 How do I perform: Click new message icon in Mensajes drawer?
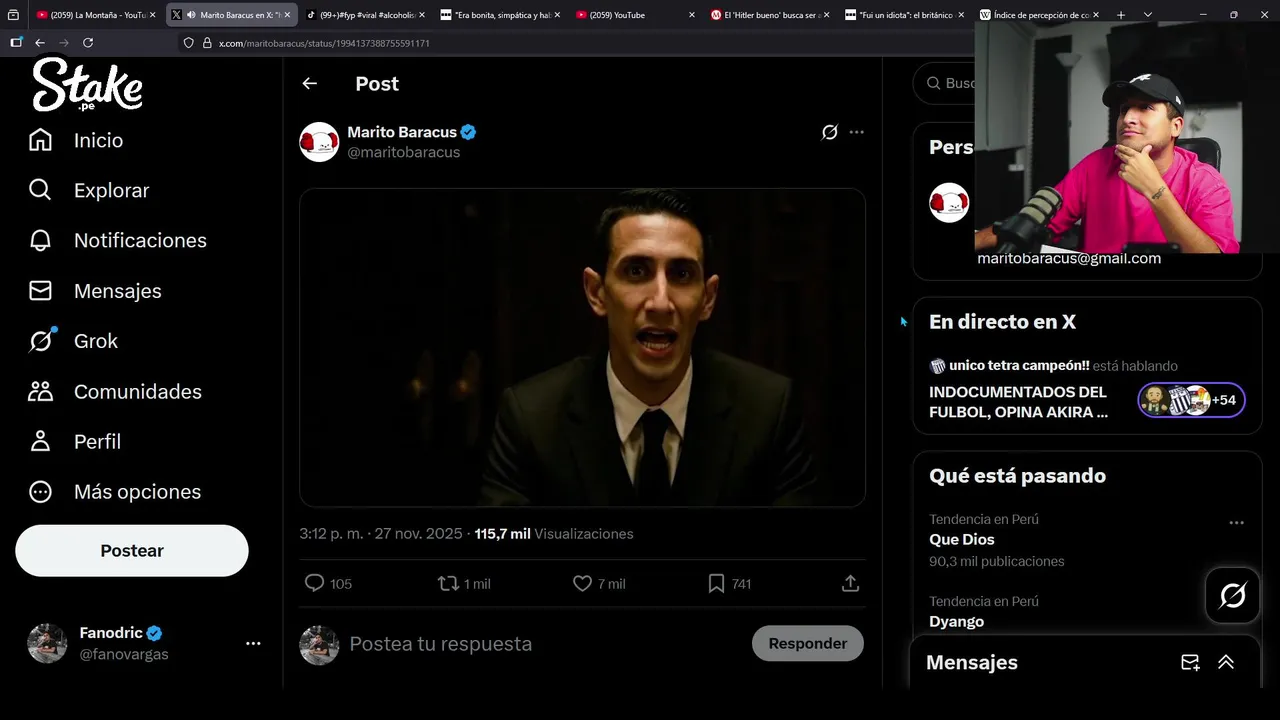1190,662
